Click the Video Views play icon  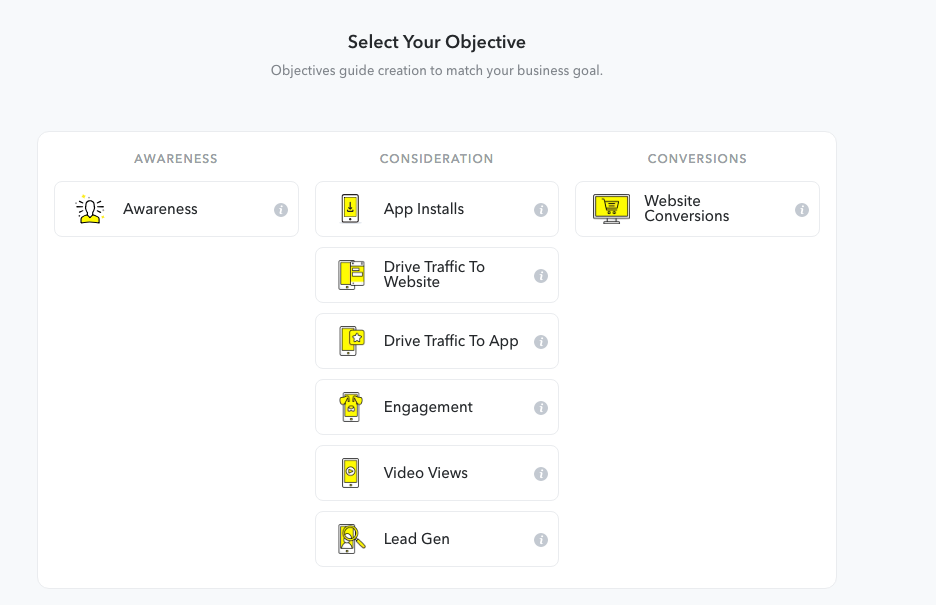click(350, 473)
